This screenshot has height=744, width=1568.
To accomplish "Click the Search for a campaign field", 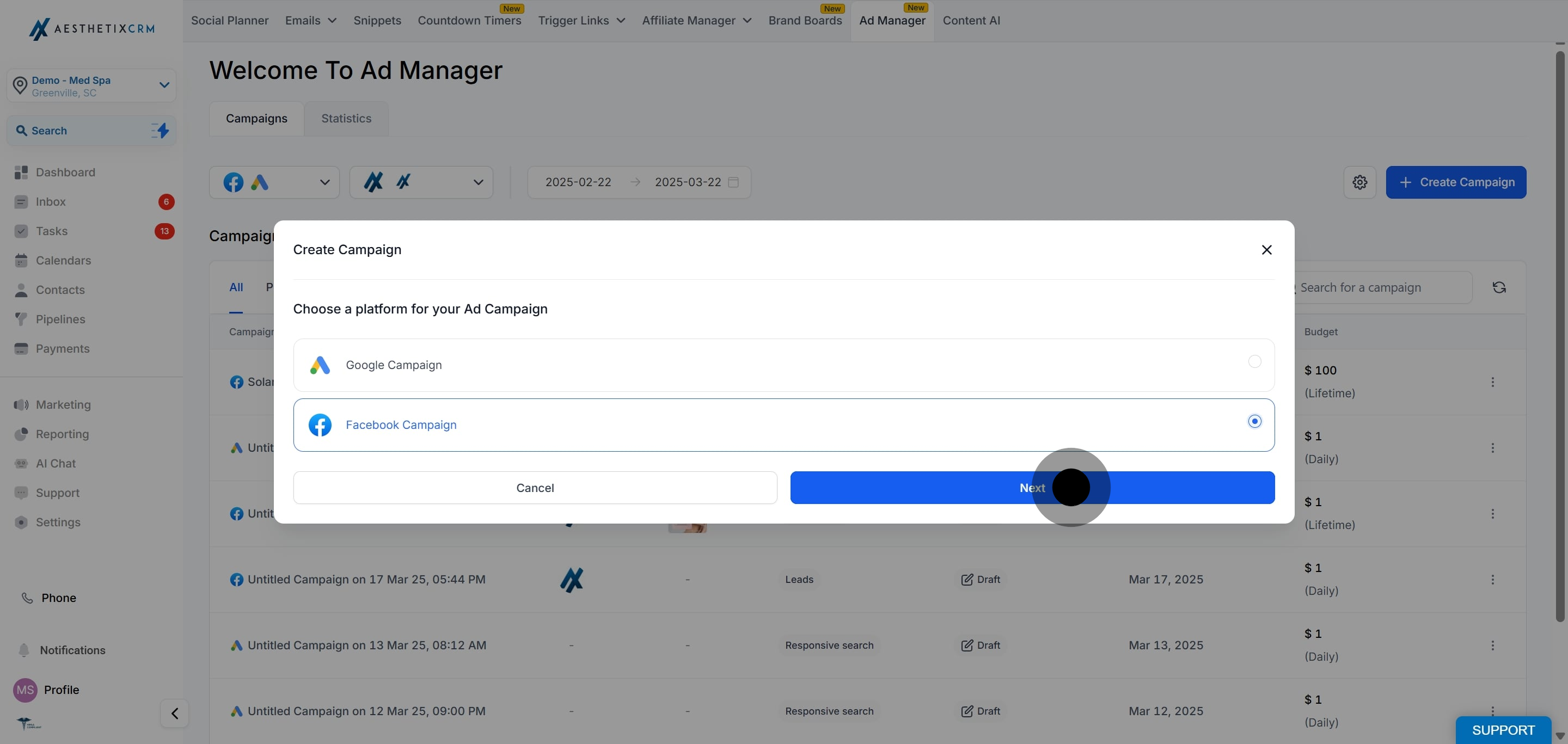I will (1382, 288).
